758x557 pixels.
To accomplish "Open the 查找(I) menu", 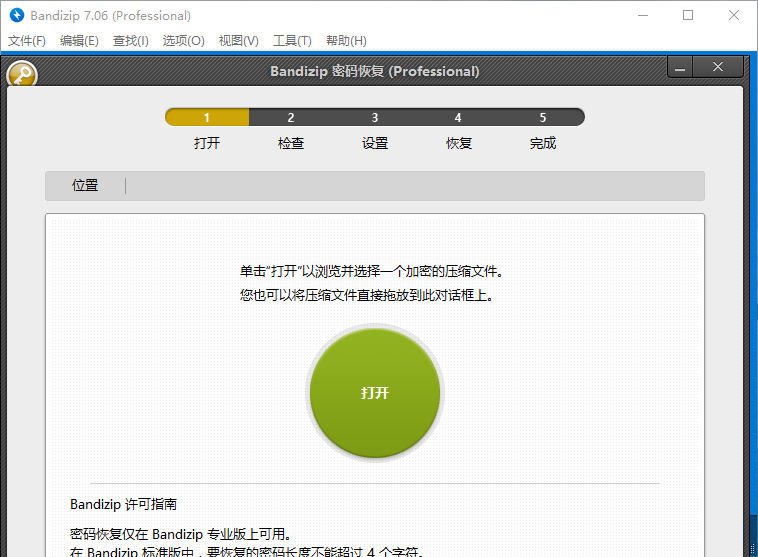I will pyautogui.click(x=131, y=41).
